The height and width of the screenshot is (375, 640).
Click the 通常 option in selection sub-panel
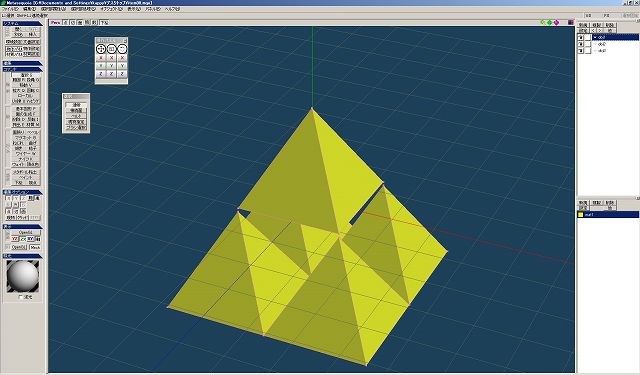(x=76, y=105)
